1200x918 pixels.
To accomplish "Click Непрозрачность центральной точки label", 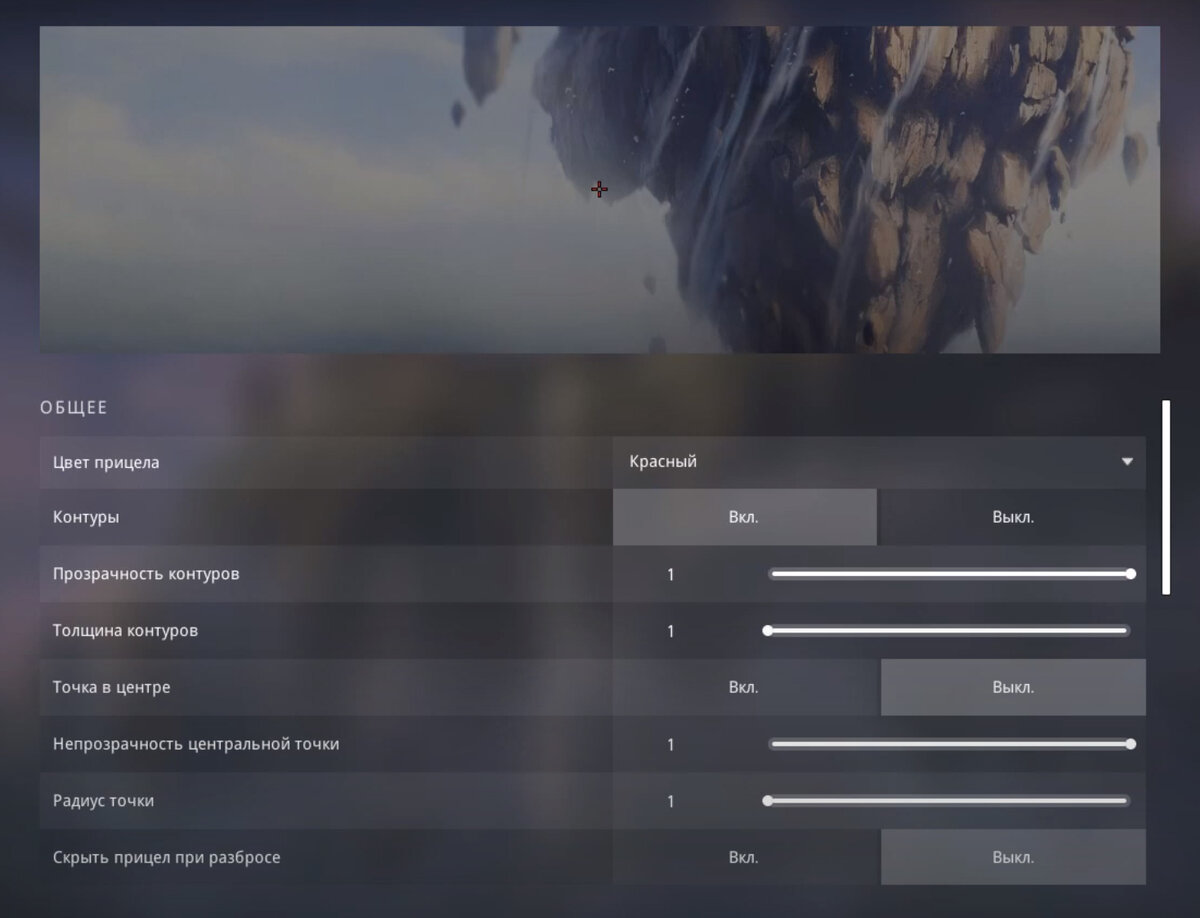I will [196, 744].
